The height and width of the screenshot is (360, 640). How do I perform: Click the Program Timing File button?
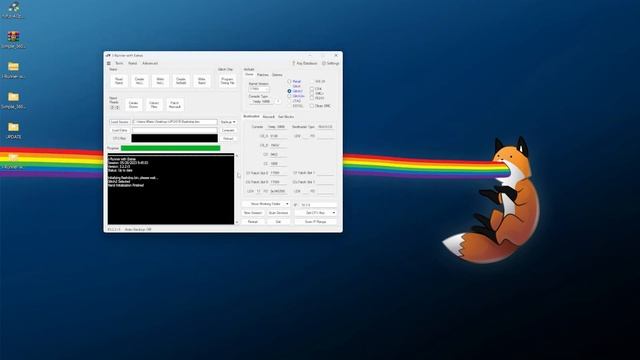(x=227, y=81)
